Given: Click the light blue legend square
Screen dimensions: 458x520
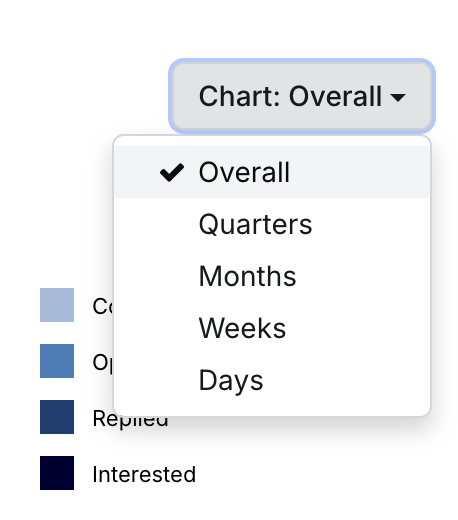Looking at the screenshot, I should [57, 305].
